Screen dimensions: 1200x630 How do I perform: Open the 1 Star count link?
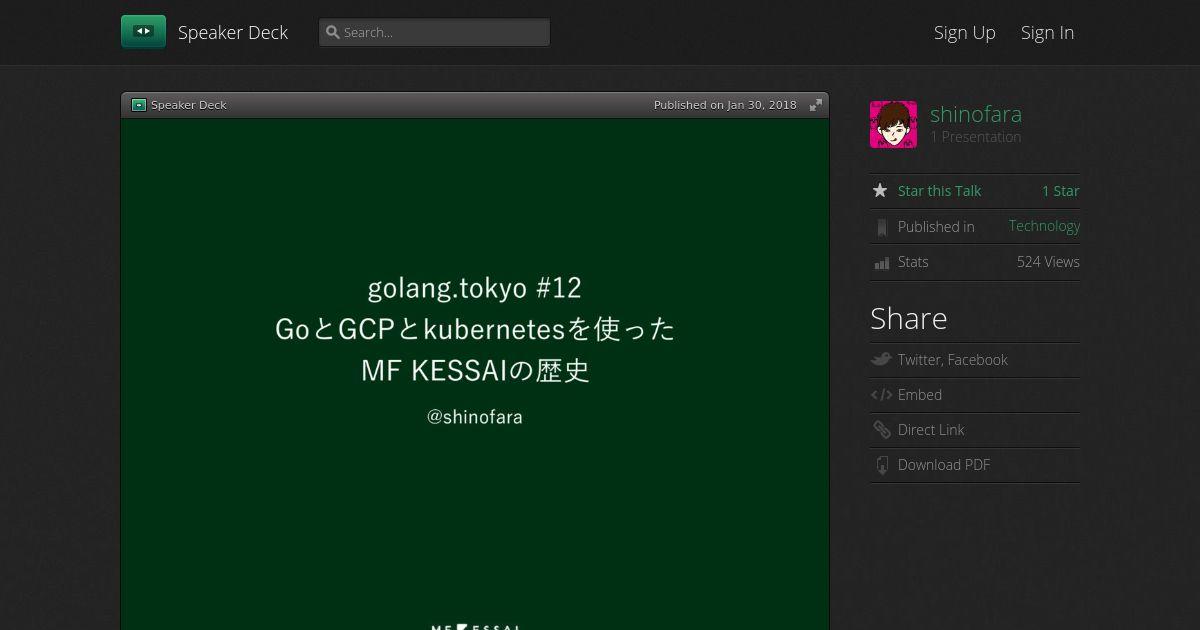tap(1061, 191)
